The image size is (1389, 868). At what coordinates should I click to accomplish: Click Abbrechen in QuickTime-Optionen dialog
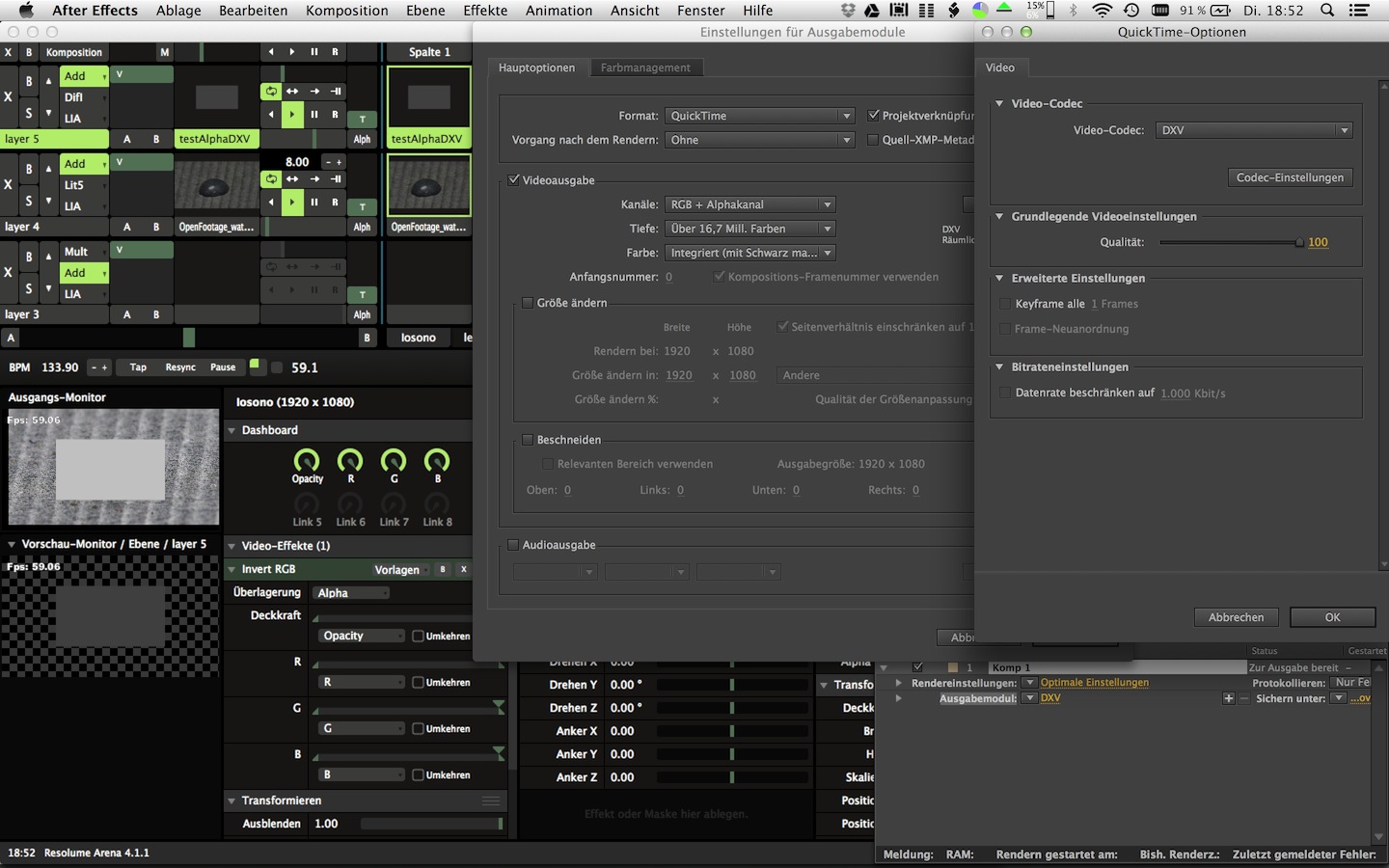click(x=1236, y=617)
